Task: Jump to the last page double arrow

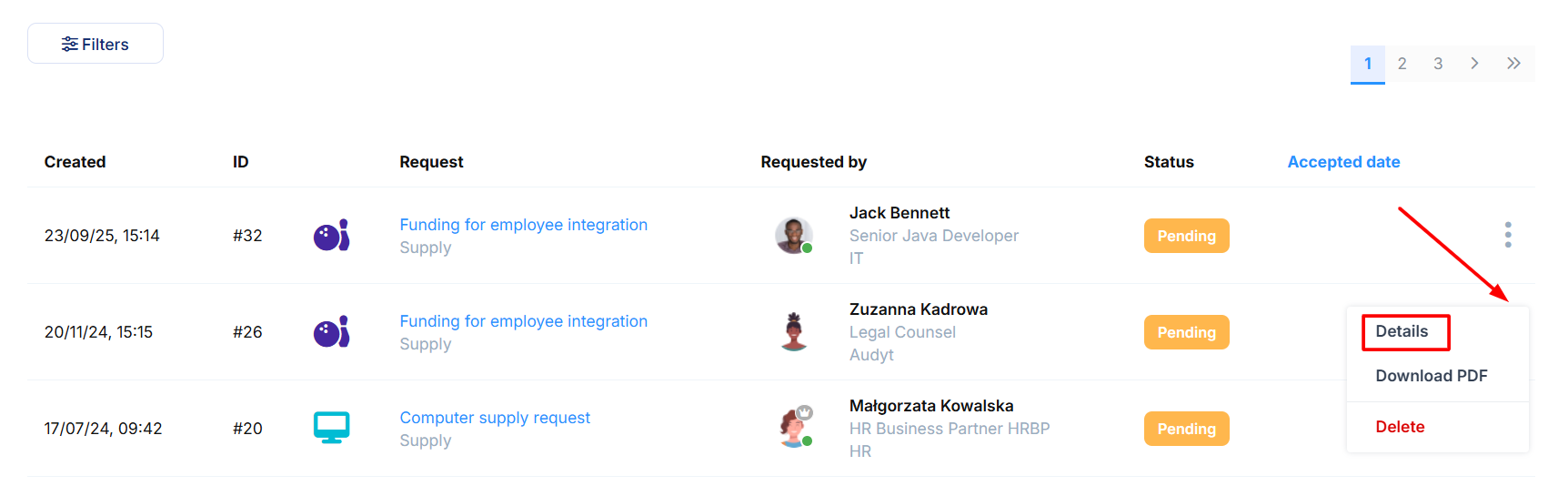Action: [1513, 64]
